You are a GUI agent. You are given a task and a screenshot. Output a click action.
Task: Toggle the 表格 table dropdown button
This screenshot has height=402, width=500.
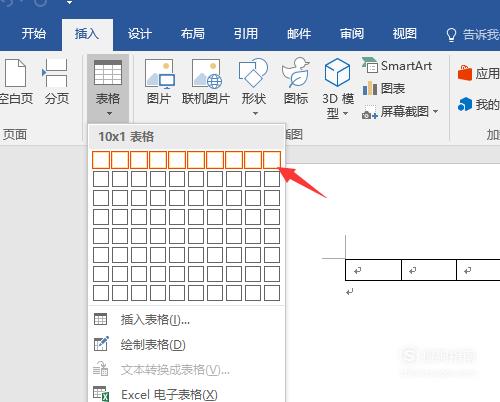point(108,89)
